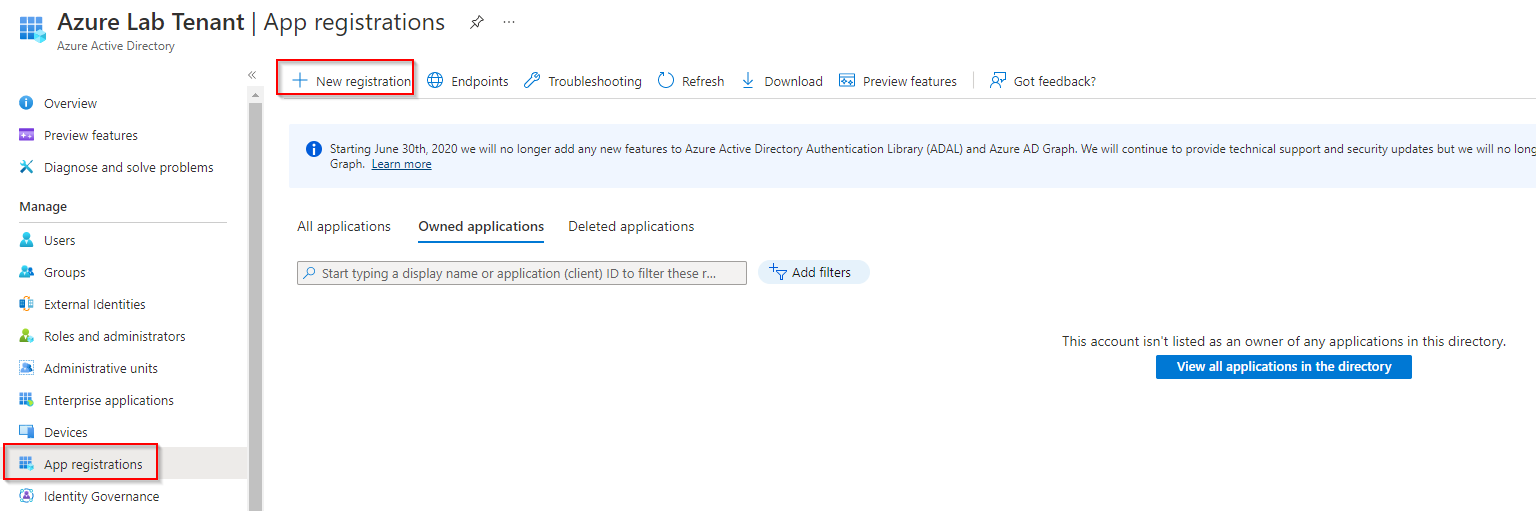This screenshot has height=511, width=1536.
Task: Open Roles and administrators
Action: 114,336
